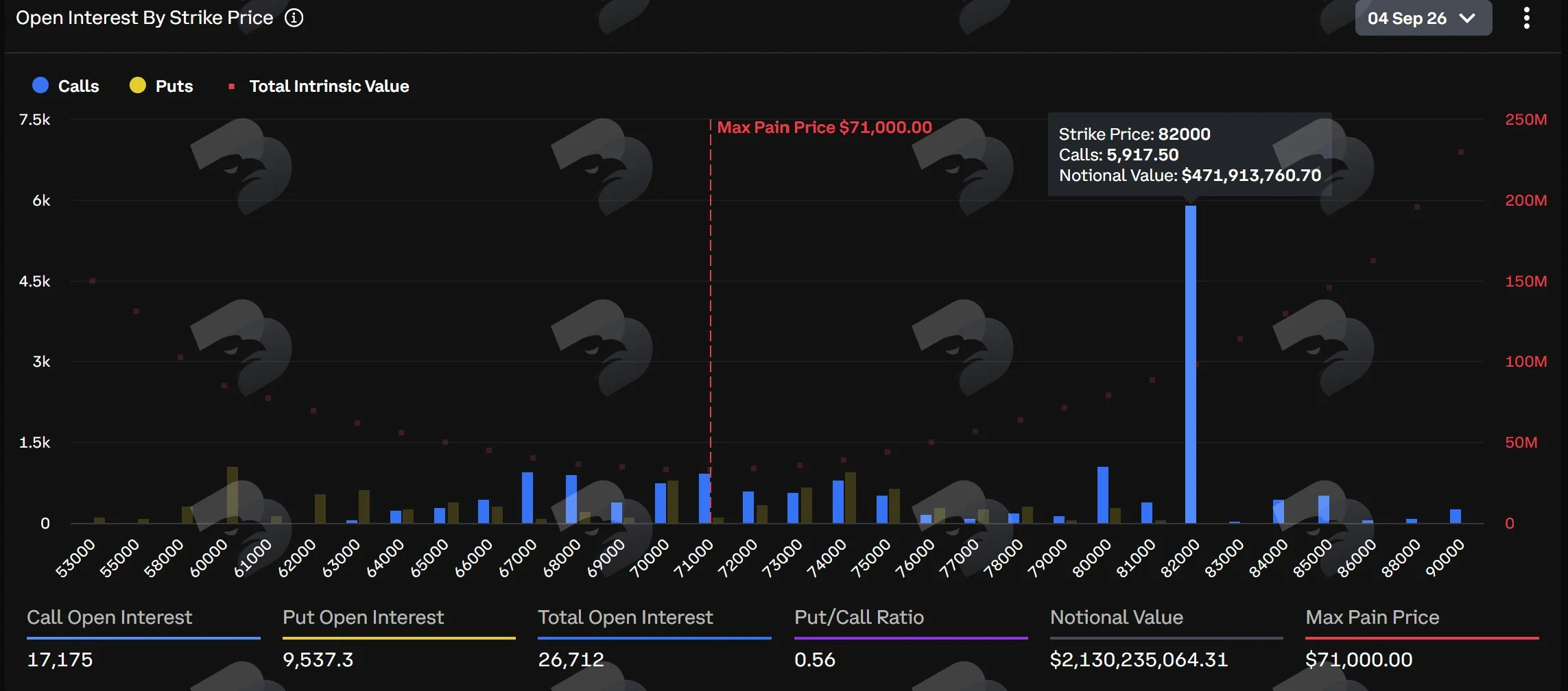Click the Call Open Interest value '17,175'
This screenshot has height=691, width=1568.
60,659
